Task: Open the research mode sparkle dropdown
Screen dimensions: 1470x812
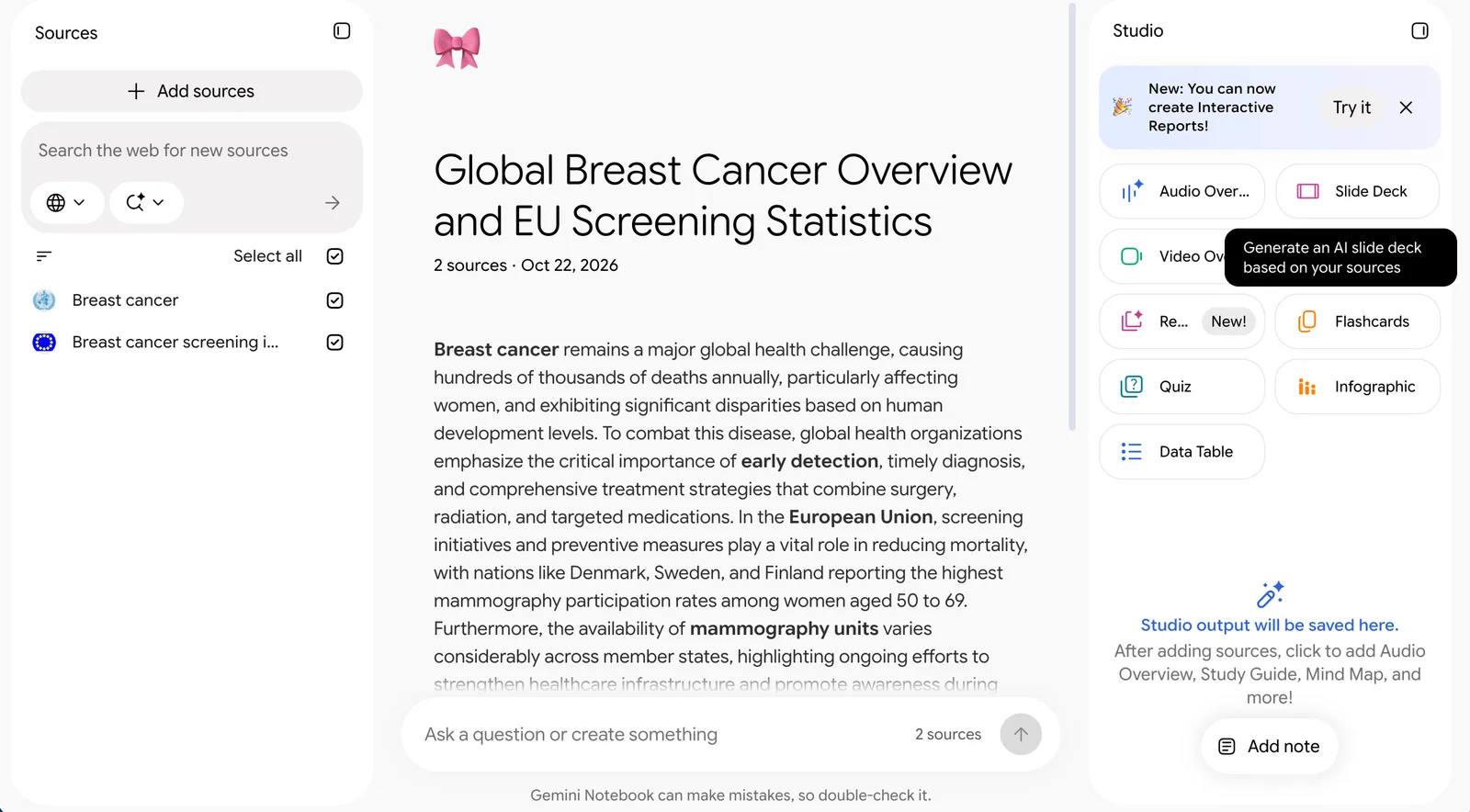Action: click(x=146, y=203)
